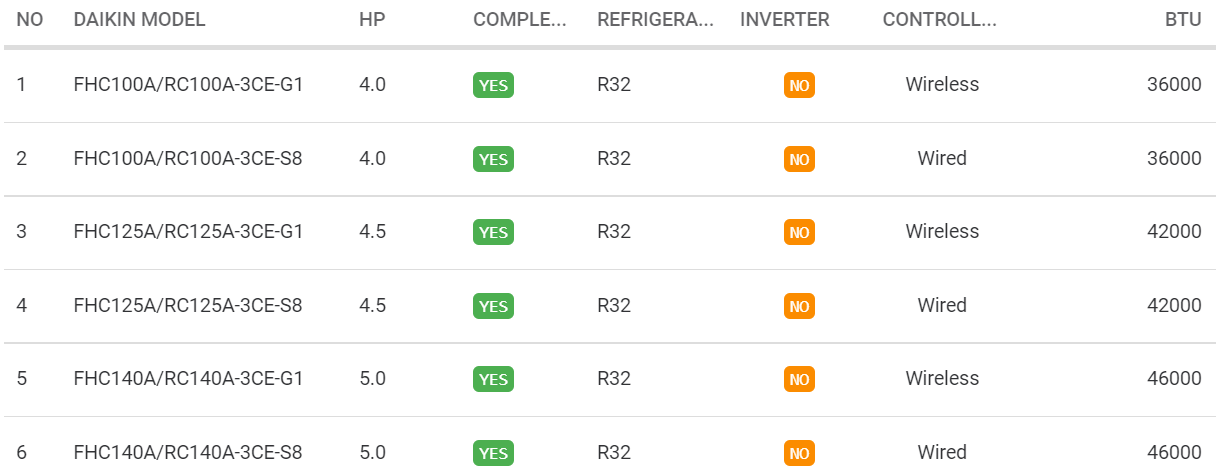
Task: Click the green YES badge in row 6
Action: (493, 453)
